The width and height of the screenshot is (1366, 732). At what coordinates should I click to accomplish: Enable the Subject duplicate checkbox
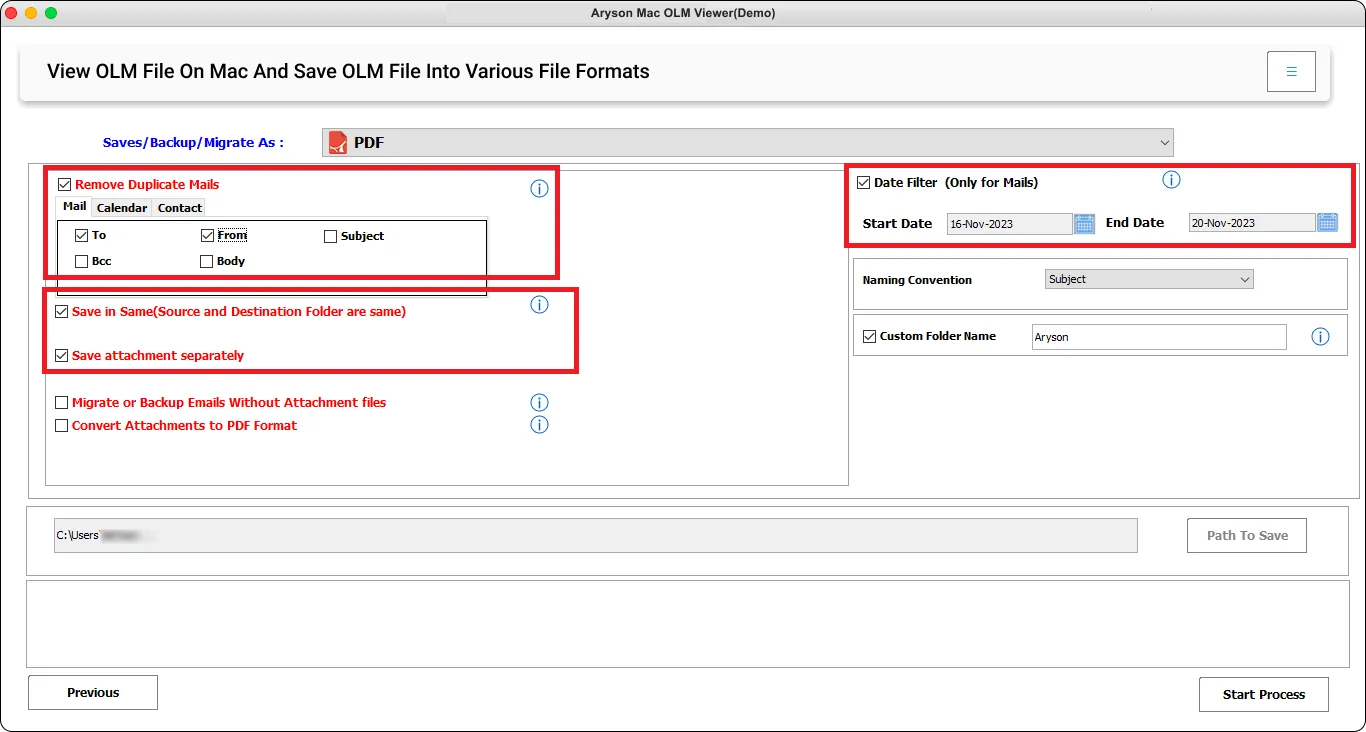(330, 237)
